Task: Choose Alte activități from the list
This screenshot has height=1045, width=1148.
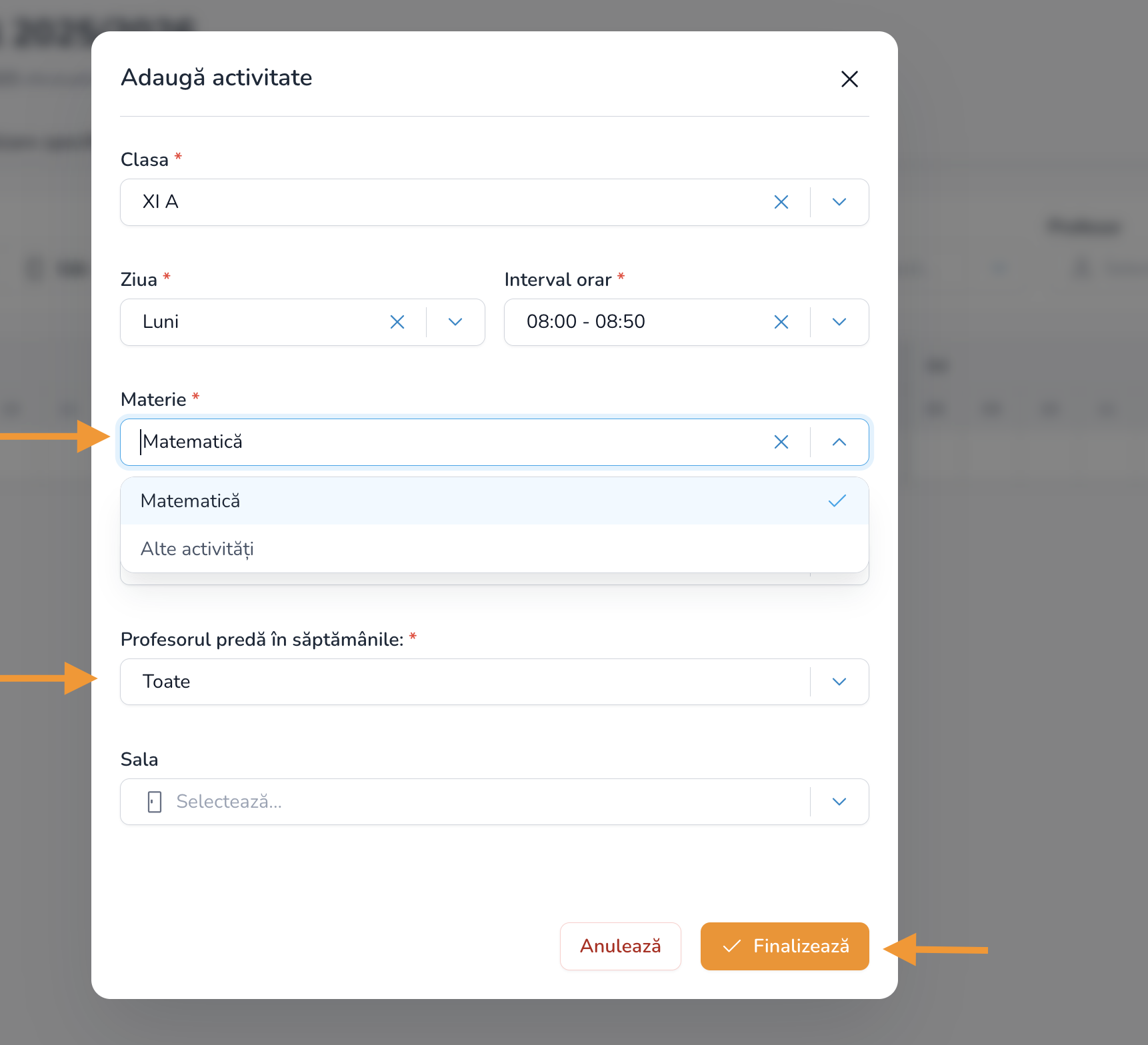Action: coord(197,549)
